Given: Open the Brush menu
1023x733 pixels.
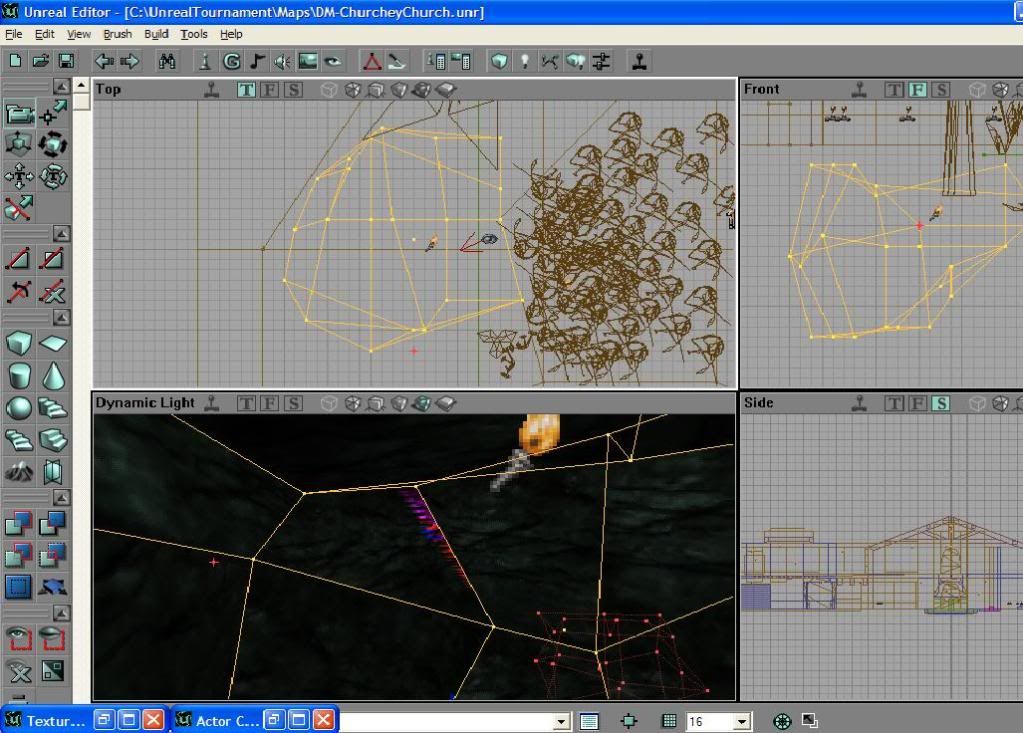Looking at the screenshot, I should (x=117, y=34).
